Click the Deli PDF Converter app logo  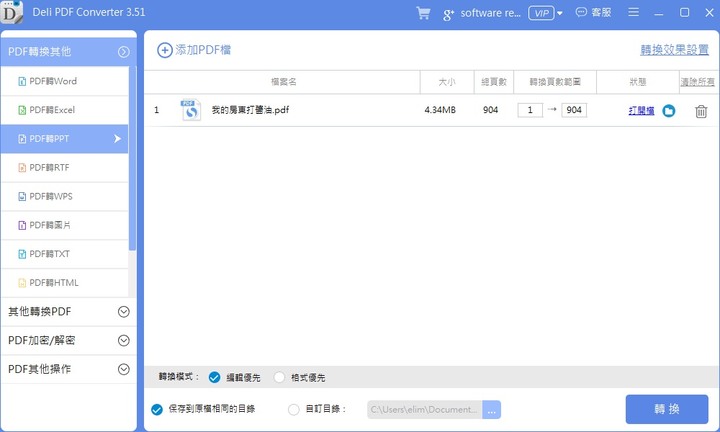coord(11,12)
